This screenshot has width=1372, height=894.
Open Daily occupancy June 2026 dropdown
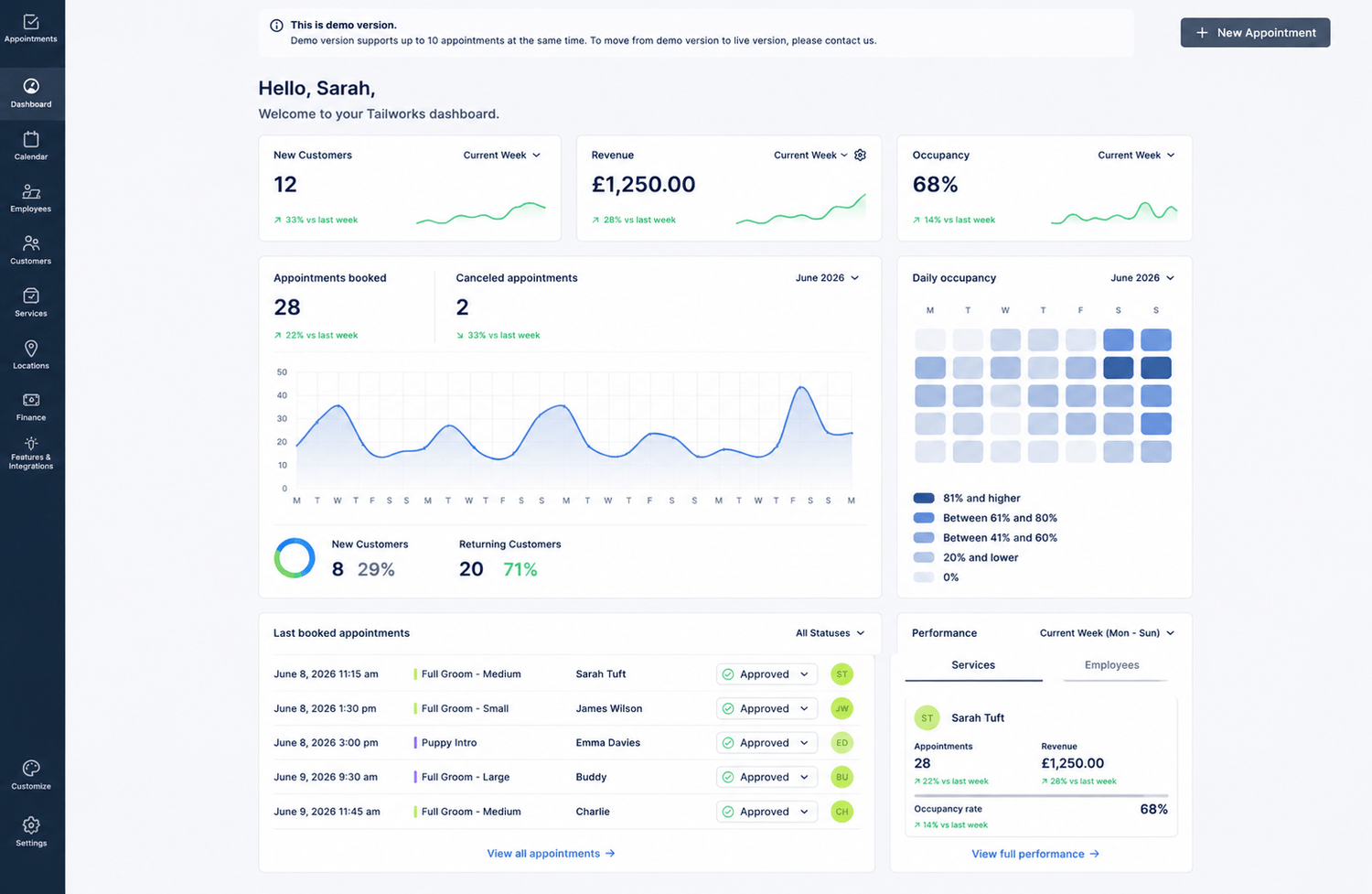[1142, 278]
